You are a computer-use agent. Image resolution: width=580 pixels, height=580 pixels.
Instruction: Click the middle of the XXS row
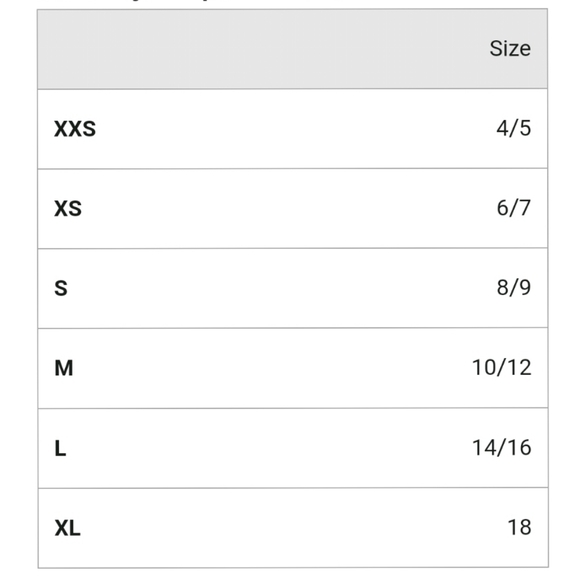pyautogui.click(x=293, y=129)
